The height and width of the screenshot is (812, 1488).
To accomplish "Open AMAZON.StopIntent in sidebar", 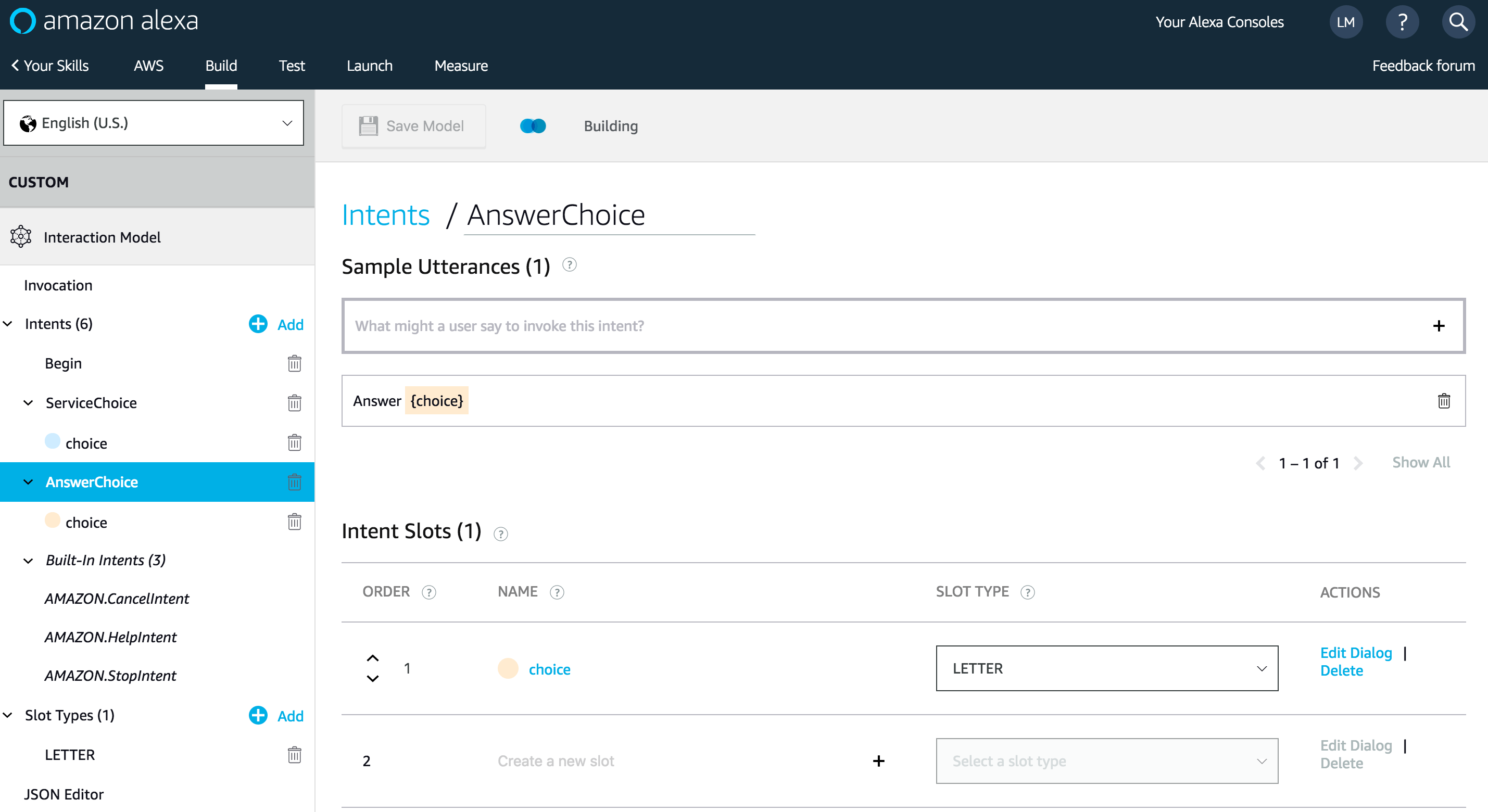I will pyautogui.click(x=110, y=676).
